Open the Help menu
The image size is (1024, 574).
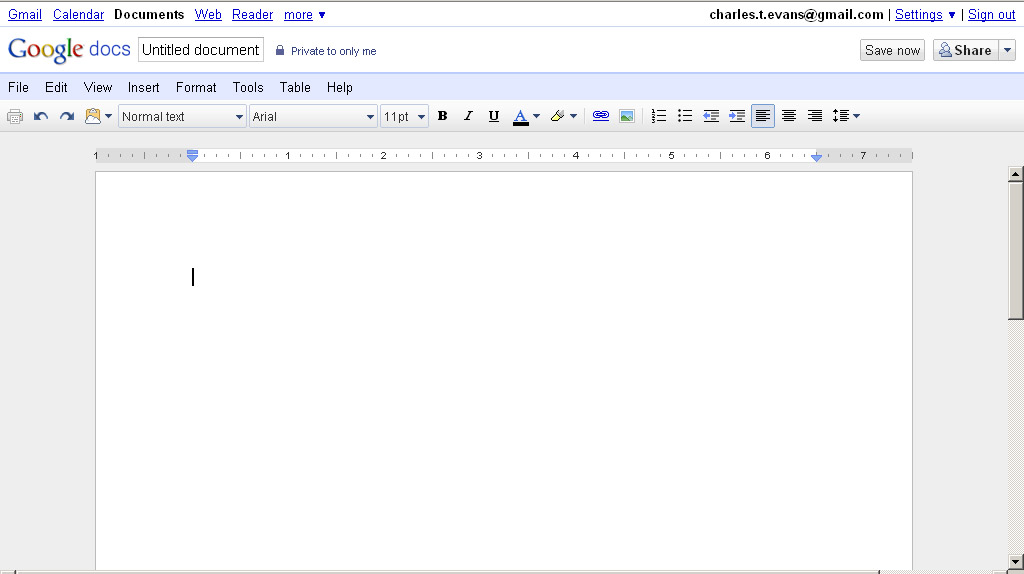340,88
